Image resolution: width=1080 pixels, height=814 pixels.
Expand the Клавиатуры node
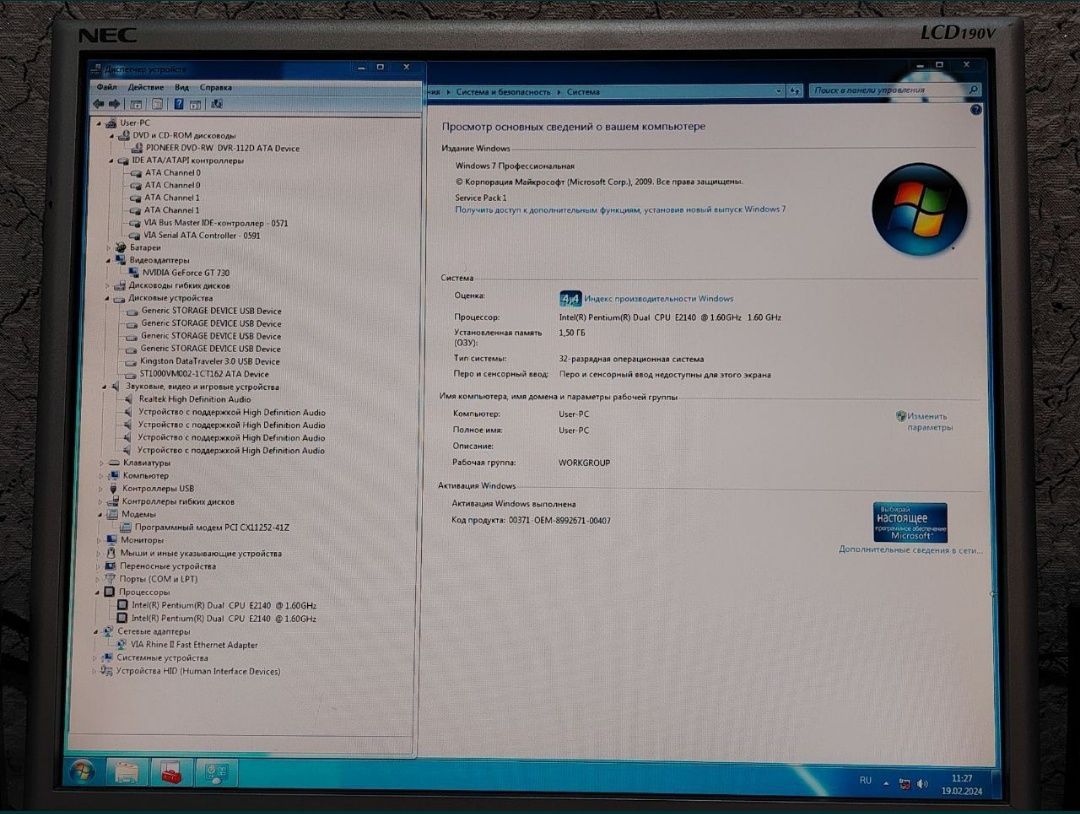click(102, 463)
